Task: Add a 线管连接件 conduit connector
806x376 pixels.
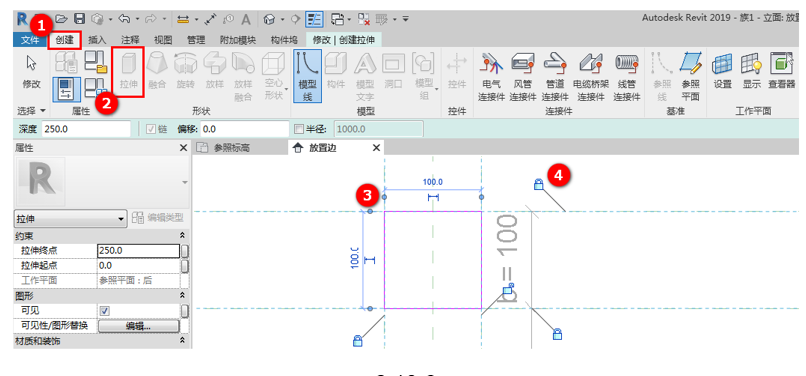Action: (x=627, y=76)
